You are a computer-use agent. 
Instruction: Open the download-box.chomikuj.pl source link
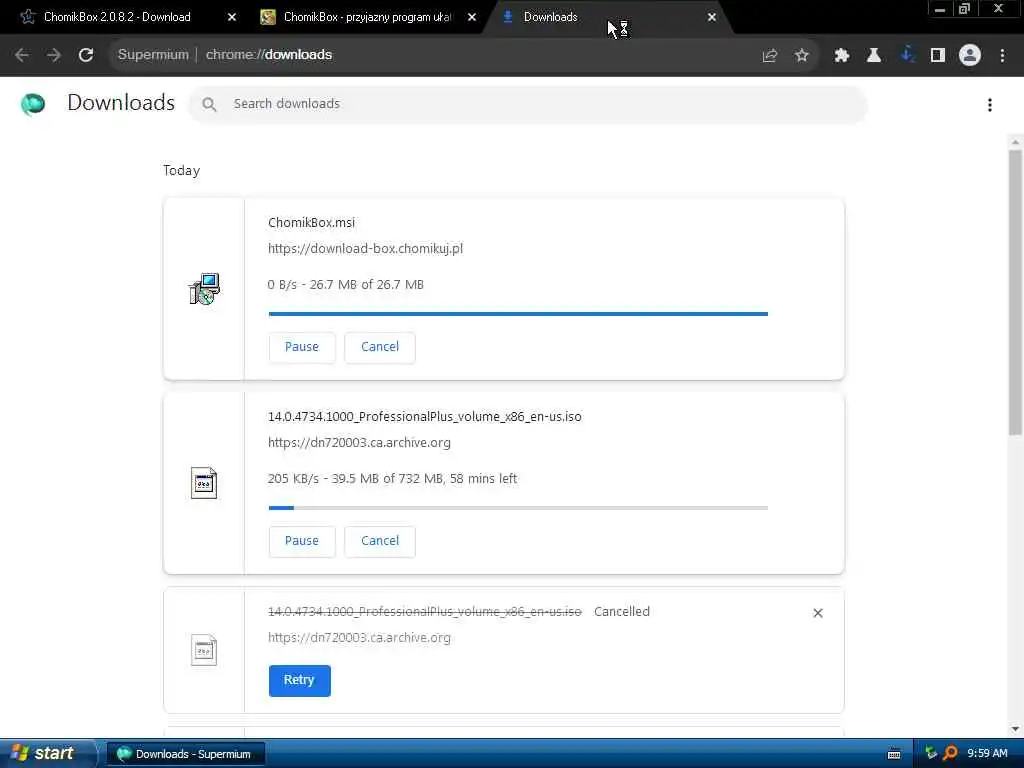pyautogui.click(x=365, y=249)
